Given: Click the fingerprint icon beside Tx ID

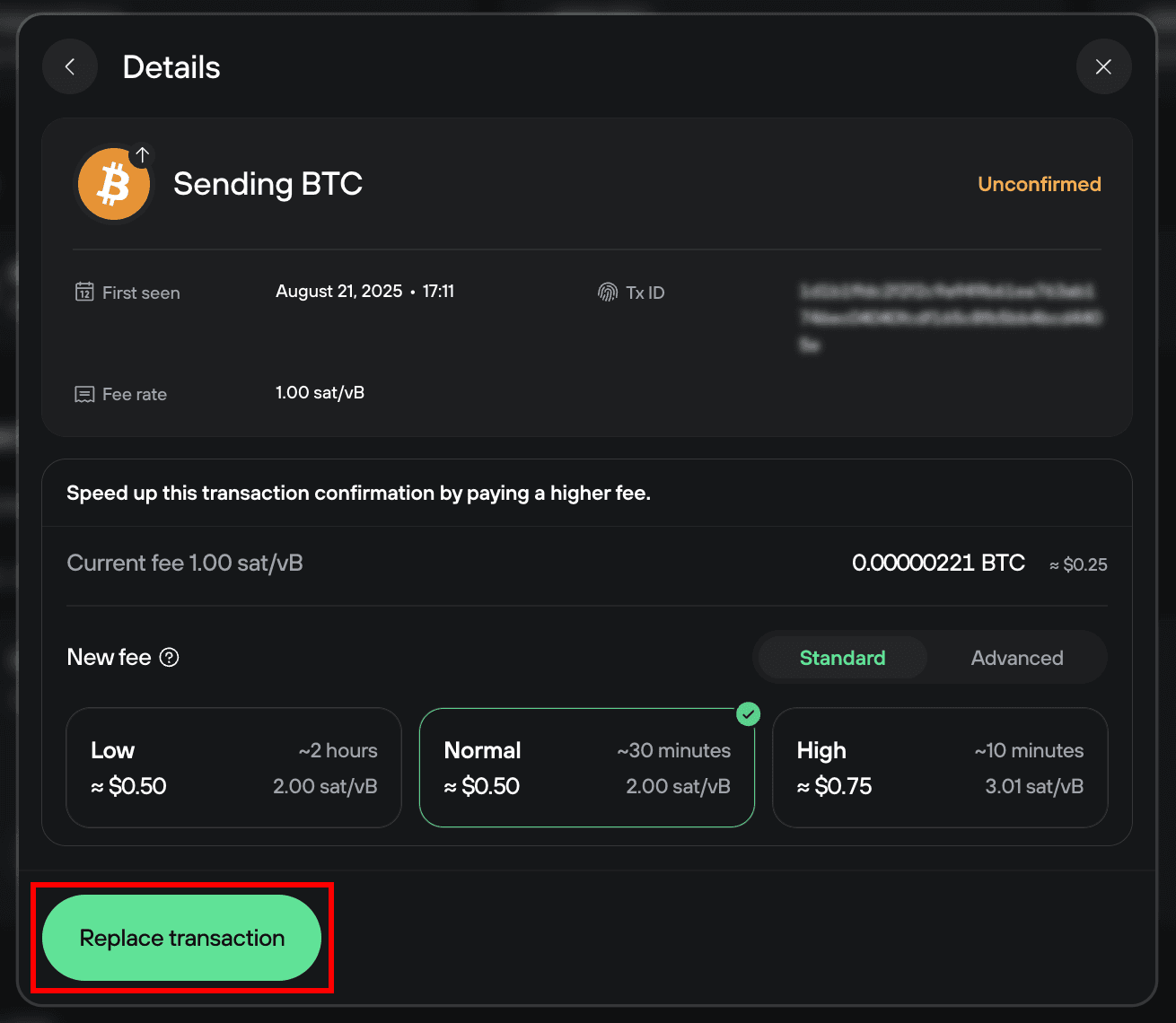Looking at the screenshot, I should click(x=608, y=292).
